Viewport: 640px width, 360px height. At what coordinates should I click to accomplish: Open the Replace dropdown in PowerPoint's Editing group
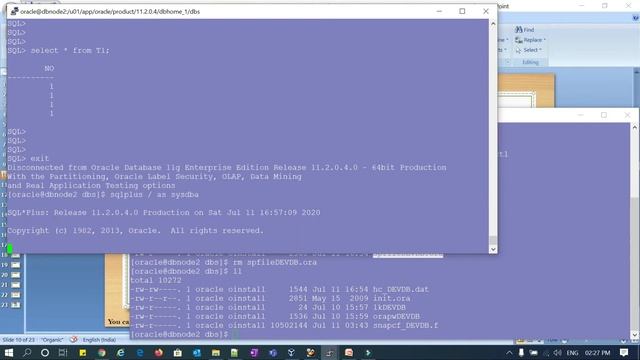[530, 40]
